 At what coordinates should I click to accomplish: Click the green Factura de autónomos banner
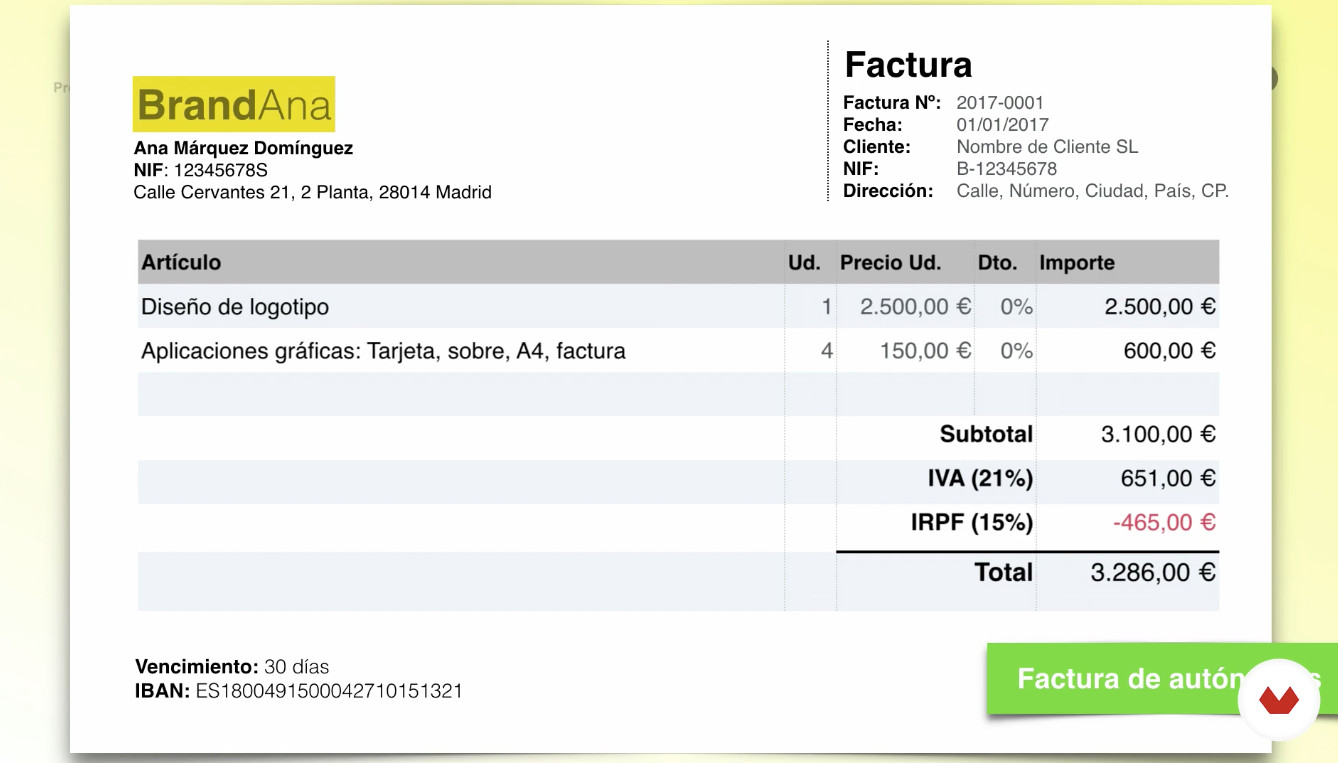point(1162,679)
